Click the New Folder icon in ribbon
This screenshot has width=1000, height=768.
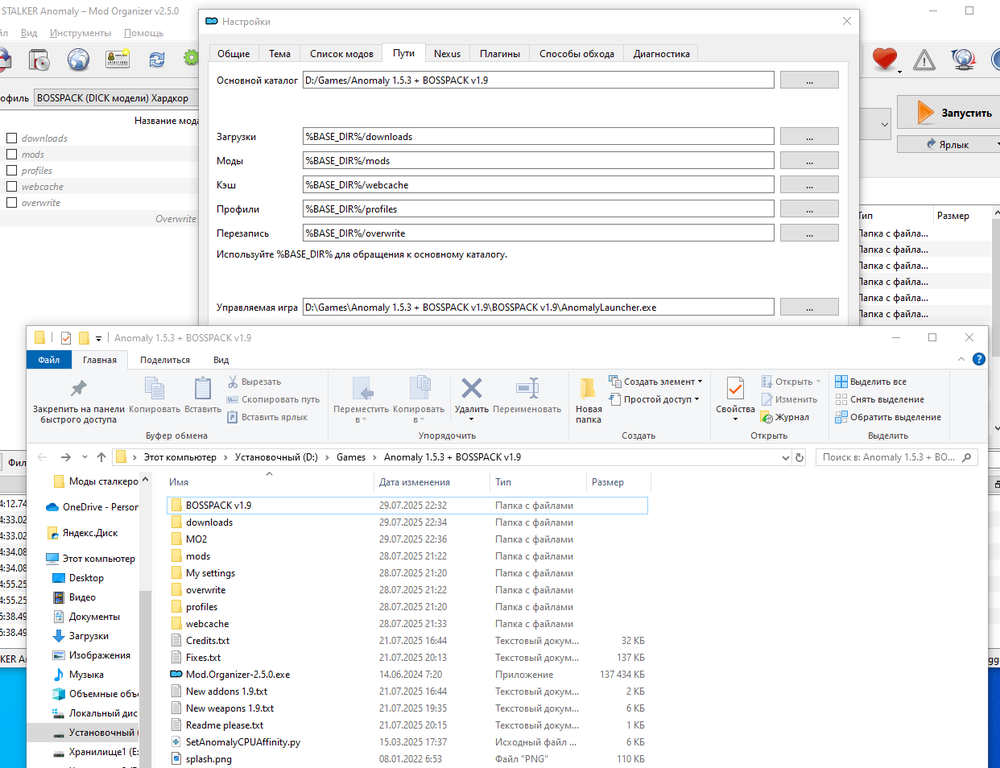[589, 389]
